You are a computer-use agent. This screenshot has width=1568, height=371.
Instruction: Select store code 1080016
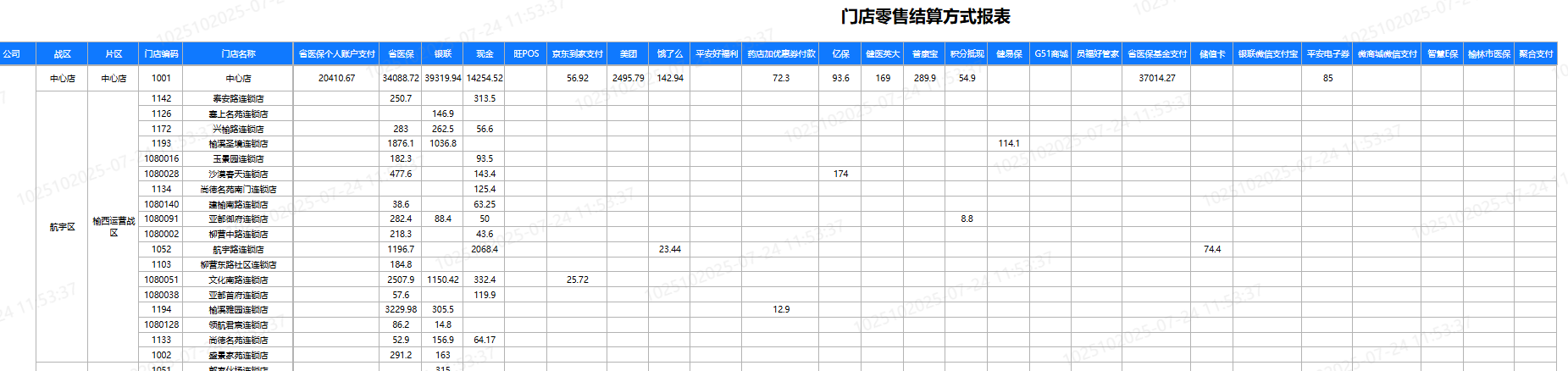(x=161, y=158)
